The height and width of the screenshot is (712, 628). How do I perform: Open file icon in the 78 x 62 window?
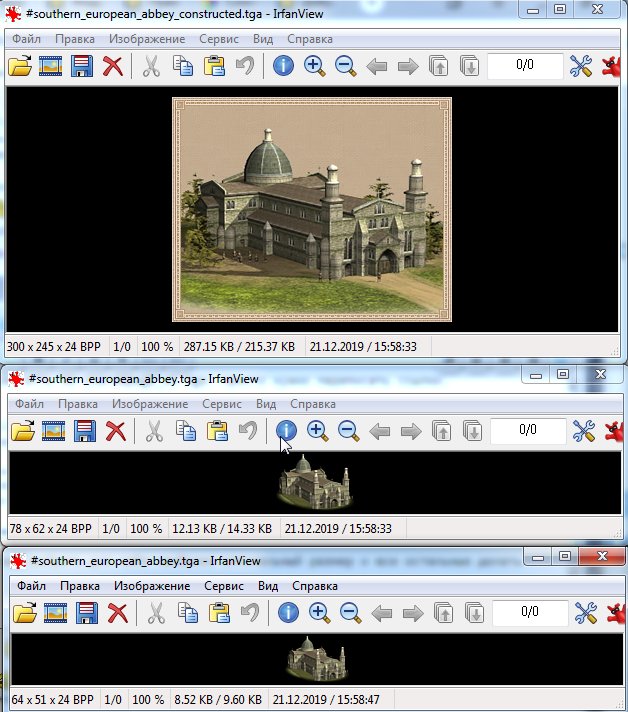pyautogui.click(x=23, y=431)
